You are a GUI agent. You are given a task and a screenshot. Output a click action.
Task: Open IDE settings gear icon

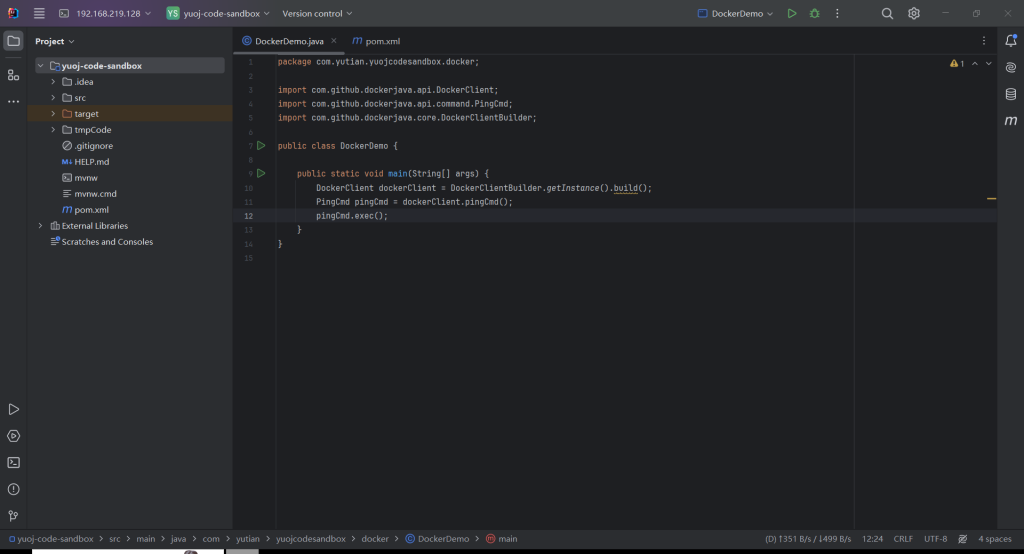[x=913, y=14]
